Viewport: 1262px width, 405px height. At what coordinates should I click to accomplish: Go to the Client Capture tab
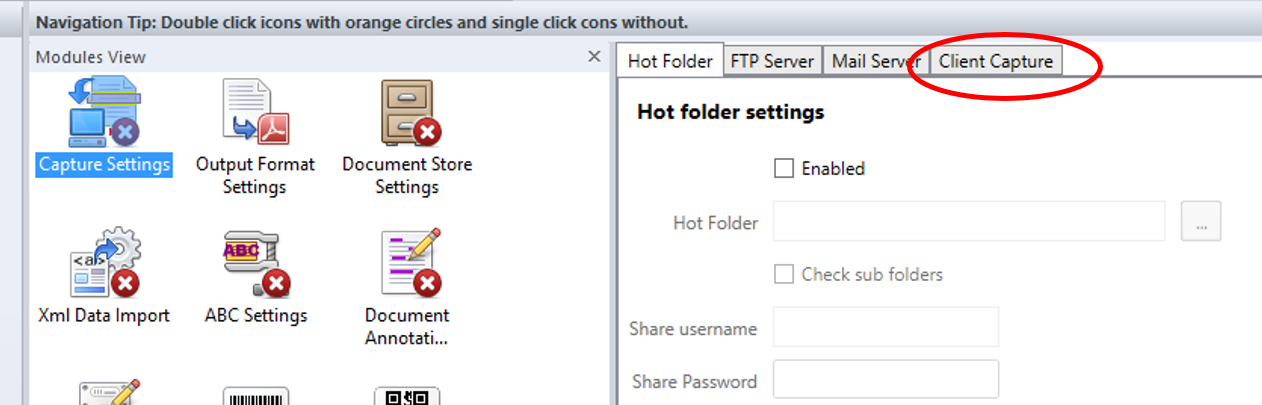[x=995, y=61]
